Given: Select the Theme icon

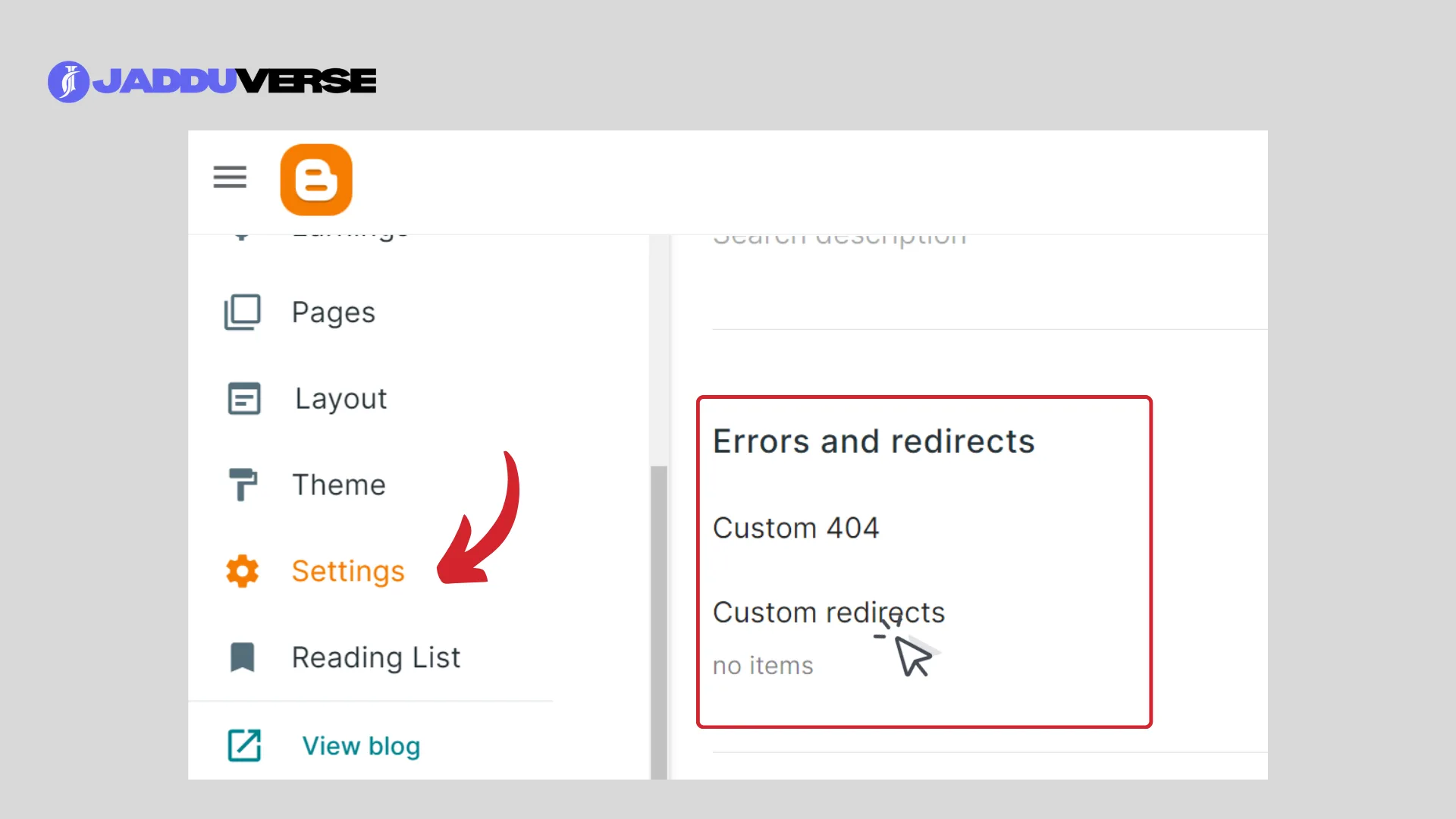Looking at the screenshot, I should click(244, 485).
